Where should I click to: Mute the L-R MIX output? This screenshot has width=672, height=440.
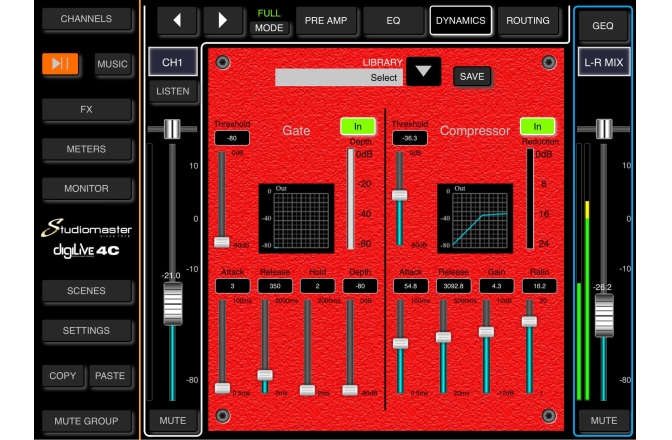pyautogui.click(x=604, y=421)
